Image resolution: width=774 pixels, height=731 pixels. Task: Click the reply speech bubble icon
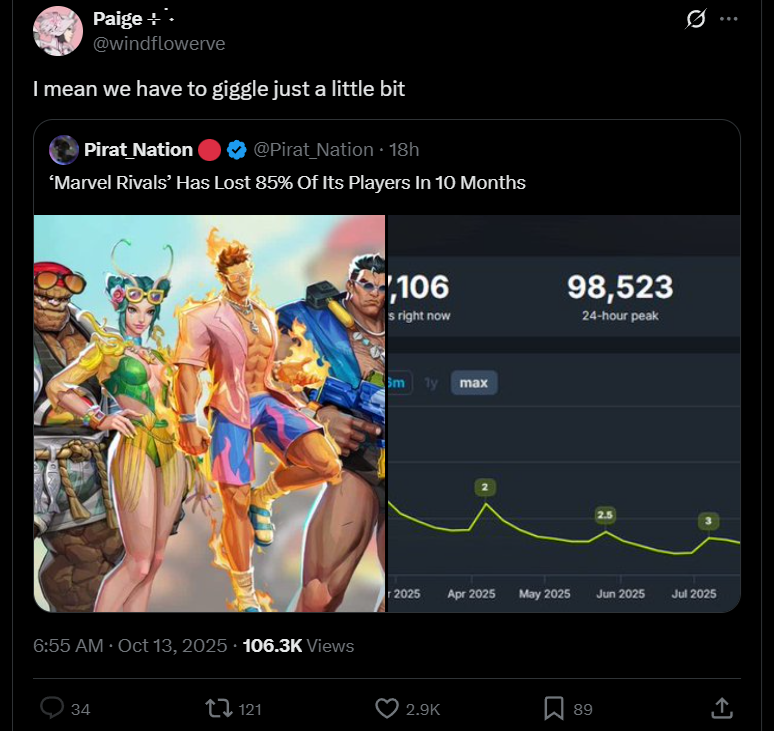point(52,708)
